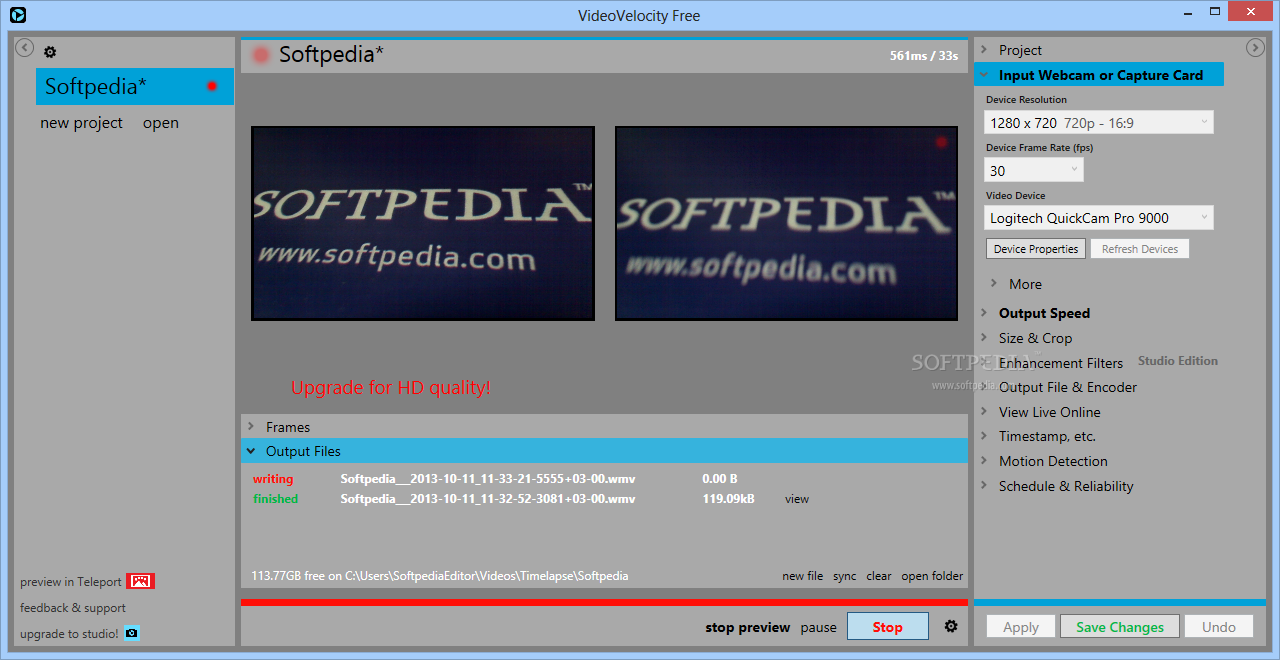Click the red recording dot on Softpedia project
The width and height of the screenshot is (1280, 660).
point(212,86)
